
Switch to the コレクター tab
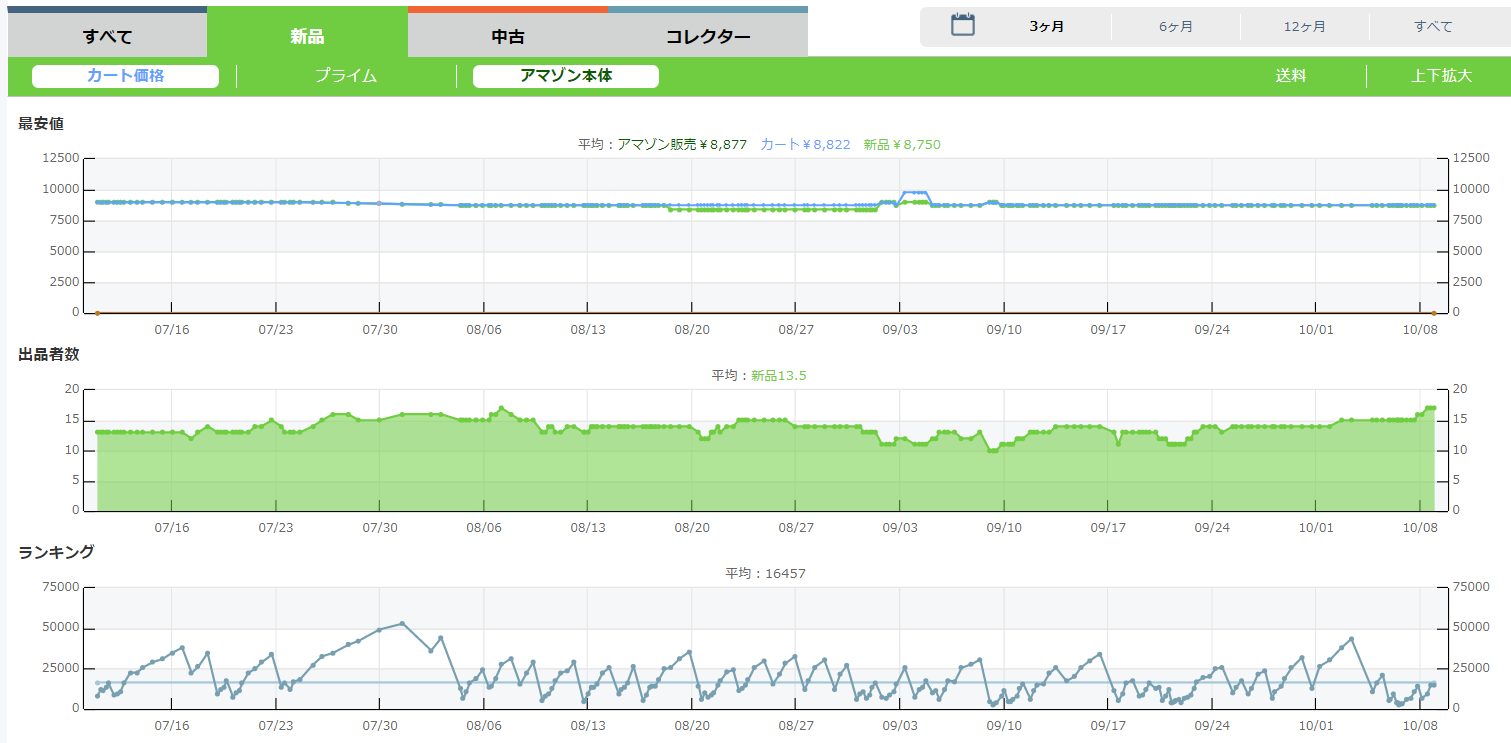pyautogui.click(x=708, y=37)
